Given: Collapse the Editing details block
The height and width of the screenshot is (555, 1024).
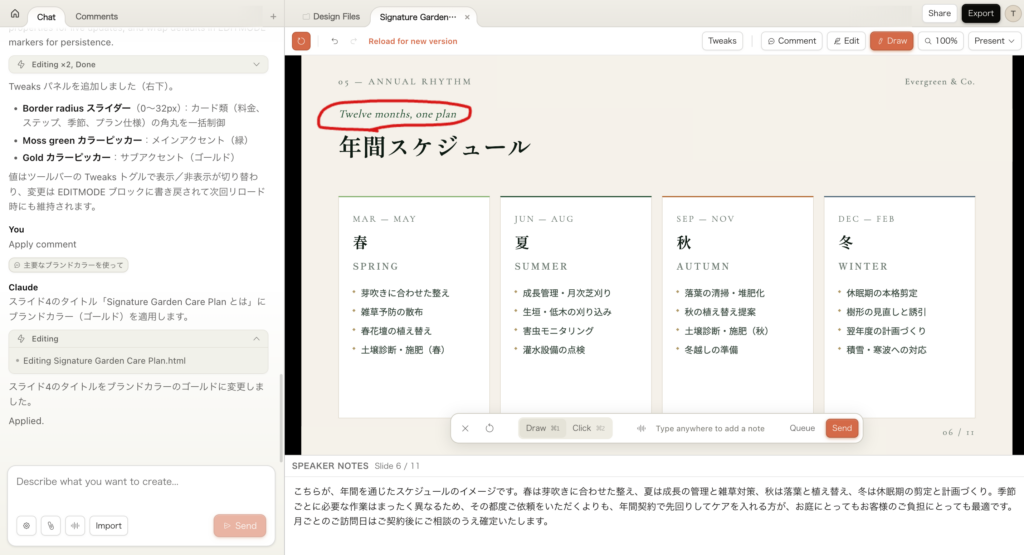Looking at the screenshot, I should [257, 339].
